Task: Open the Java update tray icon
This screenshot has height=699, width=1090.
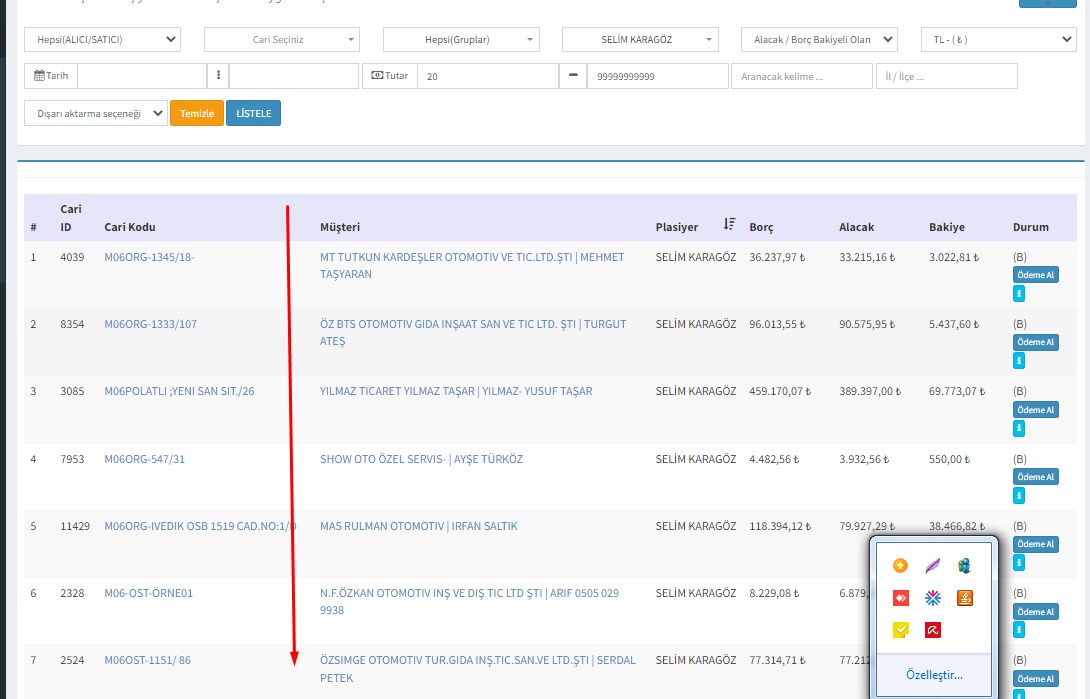Action: point(965,598)
